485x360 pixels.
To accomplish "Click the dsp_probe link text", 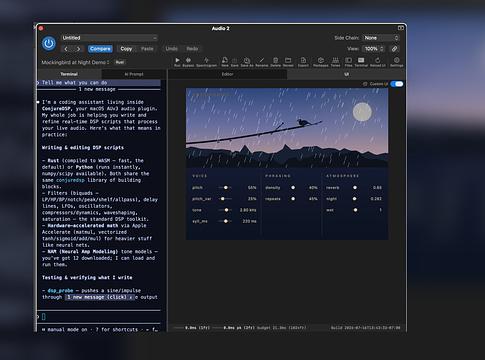I will click(x=60, y=291).
